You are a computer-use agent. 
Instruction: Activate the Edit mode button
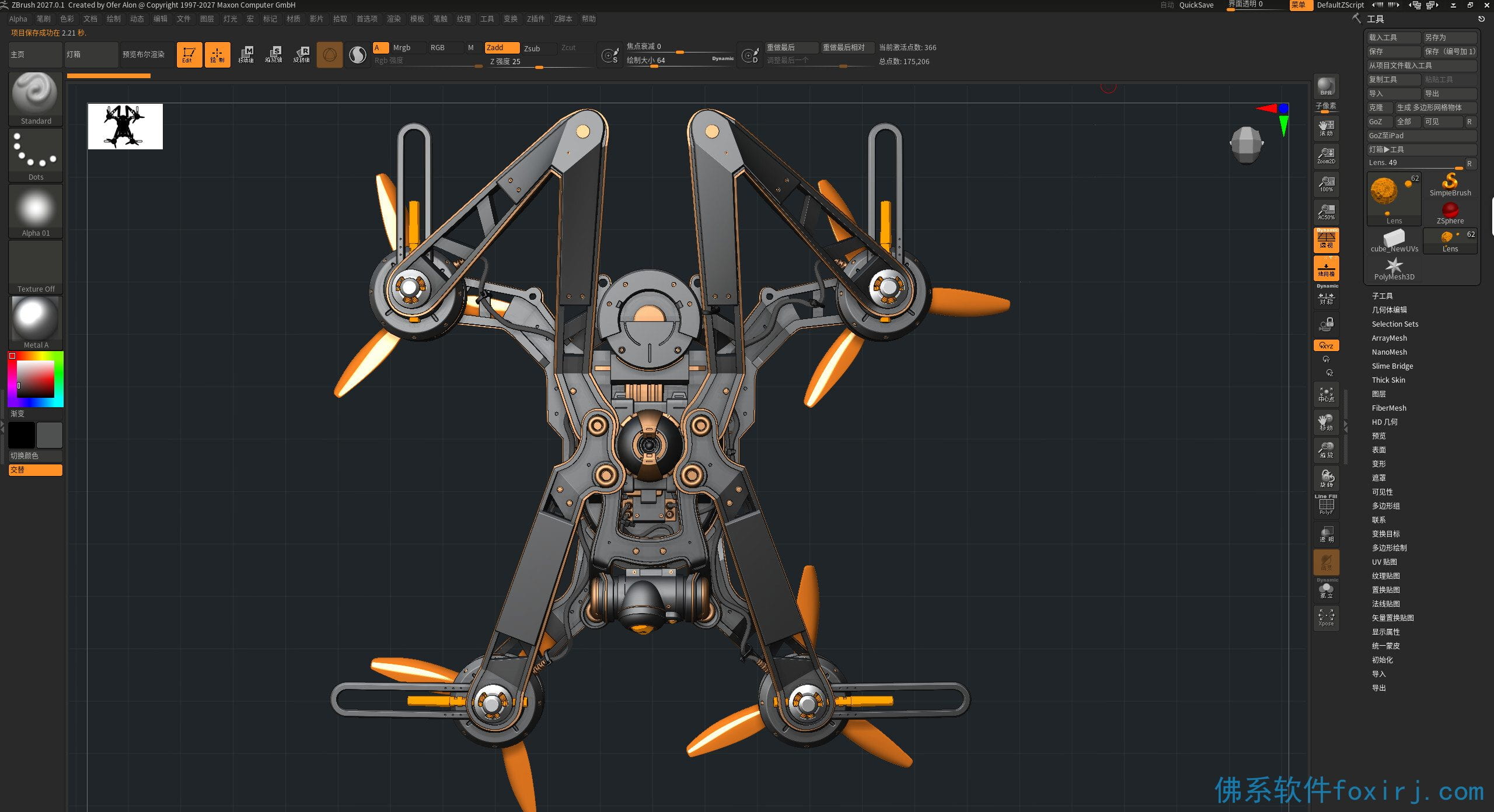(x=189, y=55)
